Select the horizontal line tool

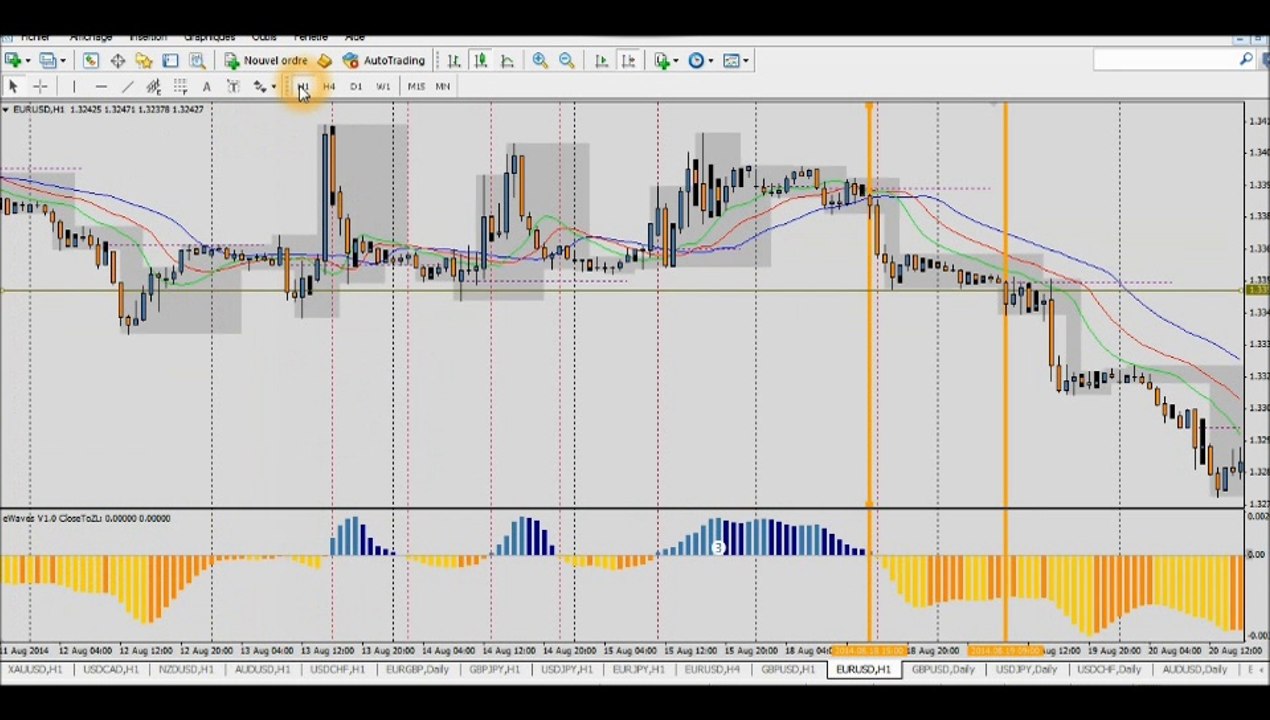pyautogui.click(x=100, y=87)
